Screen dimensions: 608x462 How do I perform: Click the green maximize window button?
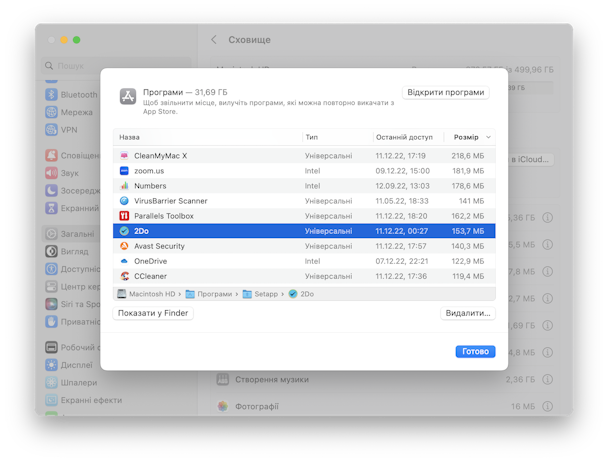[x=77, y=40]
